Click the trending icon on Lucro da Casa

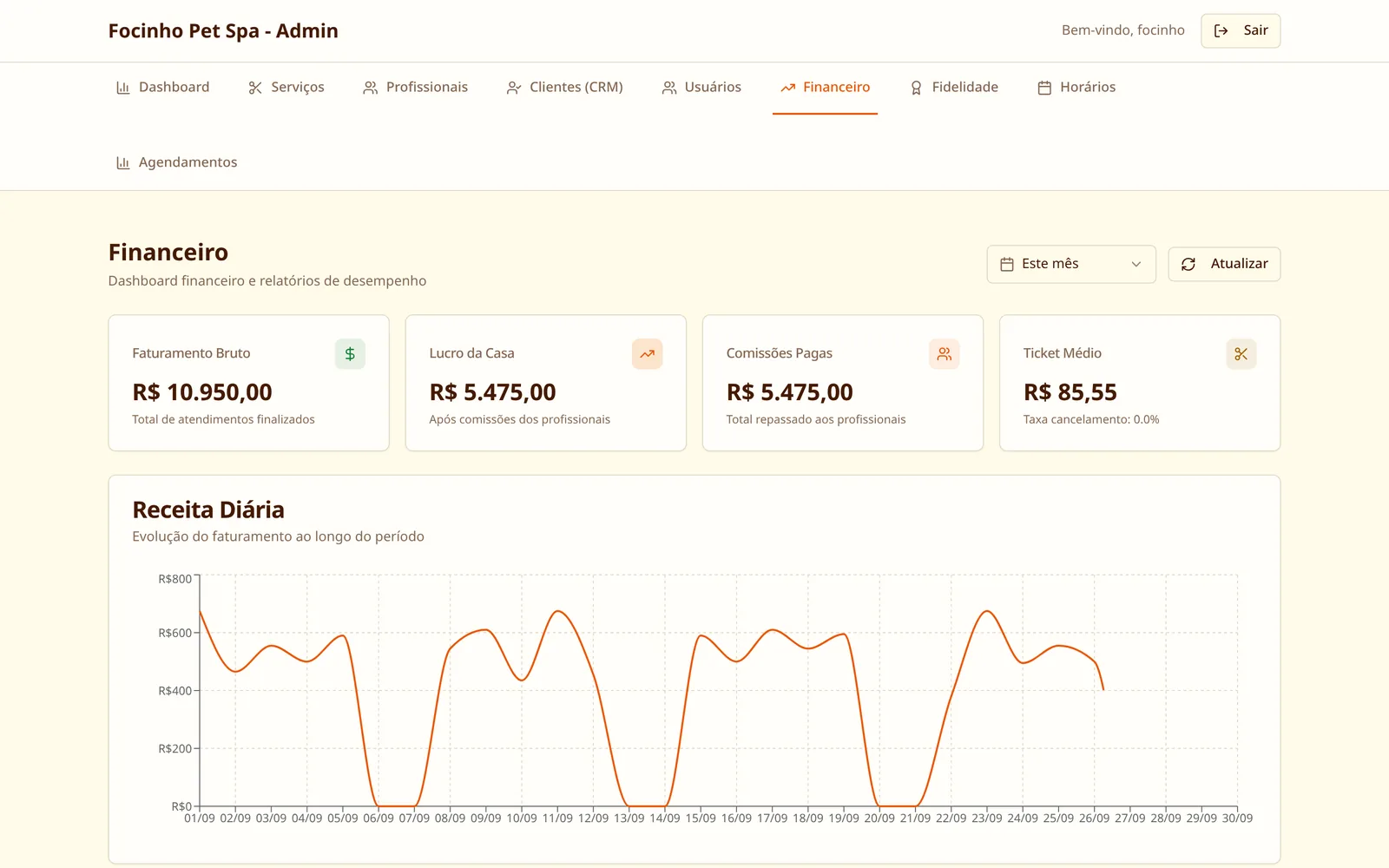tap(648, 354)
